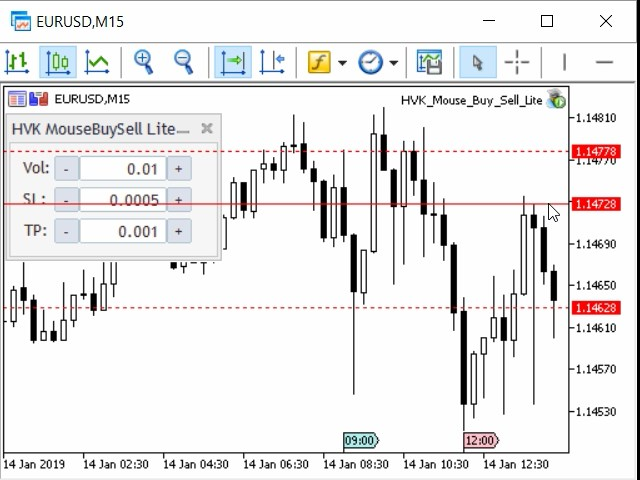Draw a horizontal line tool
This screenshot has height=480, width=640.
coord(604,62)
